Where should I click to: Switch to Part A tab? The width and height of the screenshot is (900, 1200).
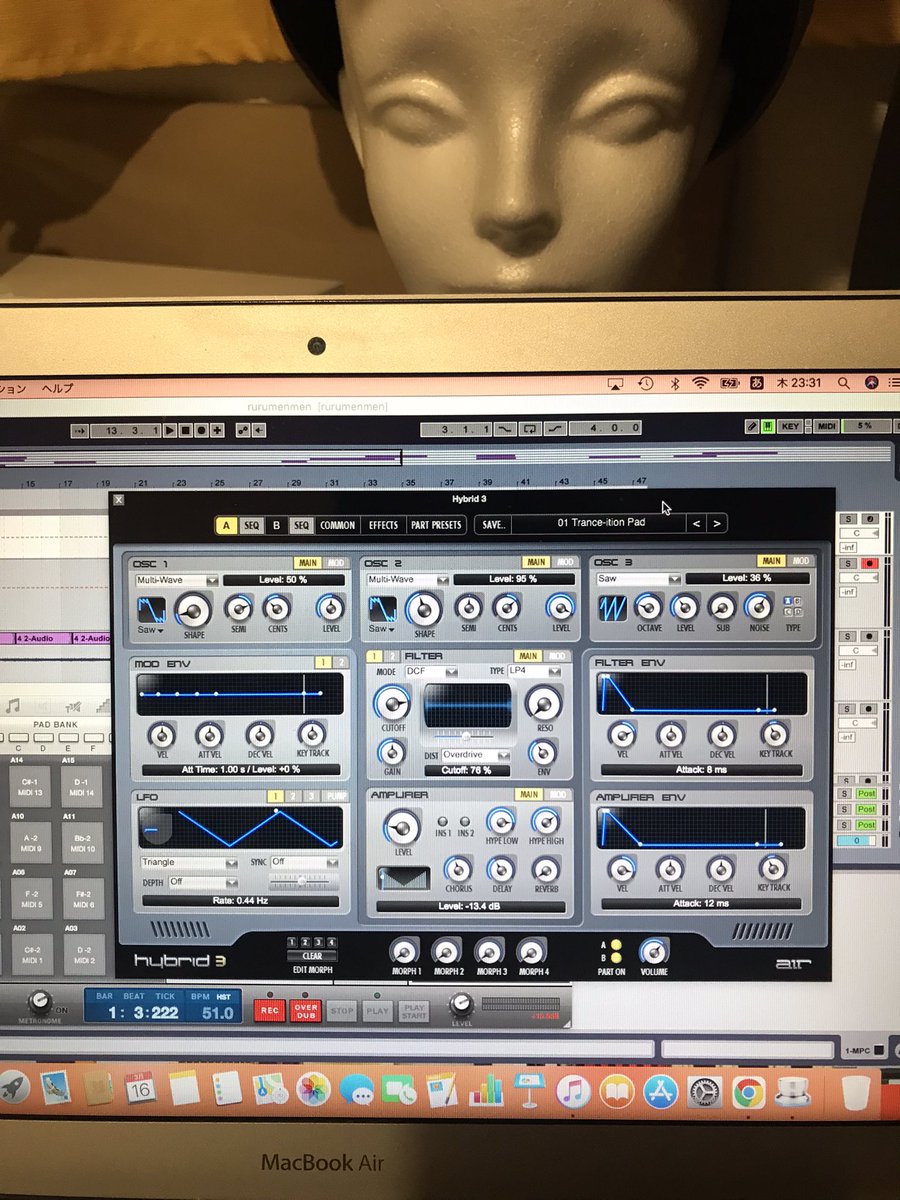tap(227, 525)
